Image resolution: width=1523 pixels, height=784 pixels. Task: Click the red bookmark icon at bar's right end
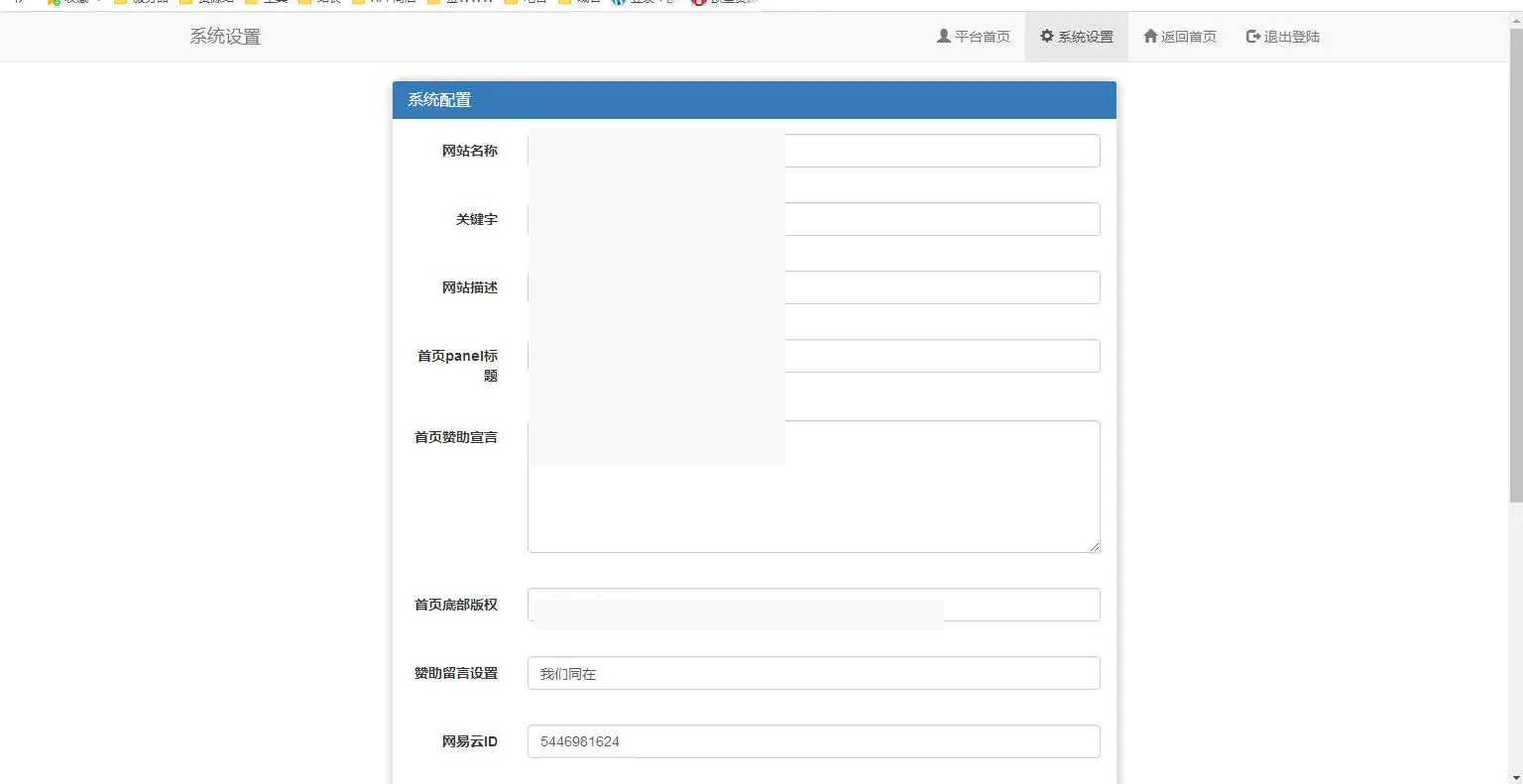point(699,3)
